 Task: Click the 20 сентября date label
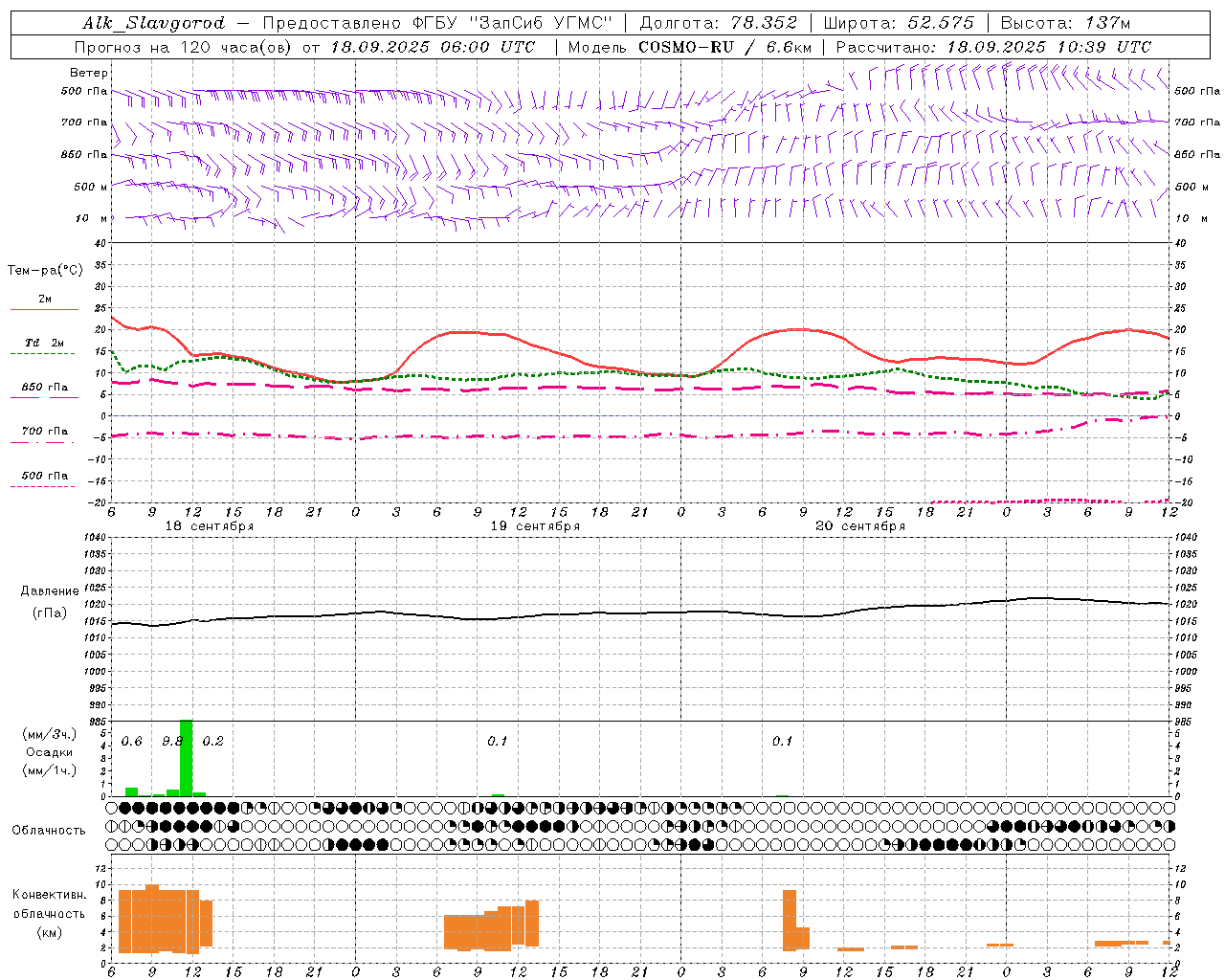pos(860,526)
